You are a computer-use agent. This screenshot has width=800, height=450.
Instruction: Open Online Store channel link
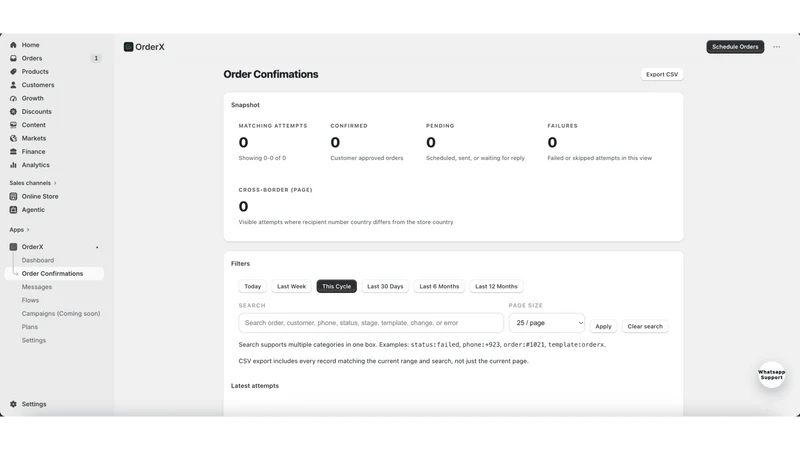tap(40, 196)
